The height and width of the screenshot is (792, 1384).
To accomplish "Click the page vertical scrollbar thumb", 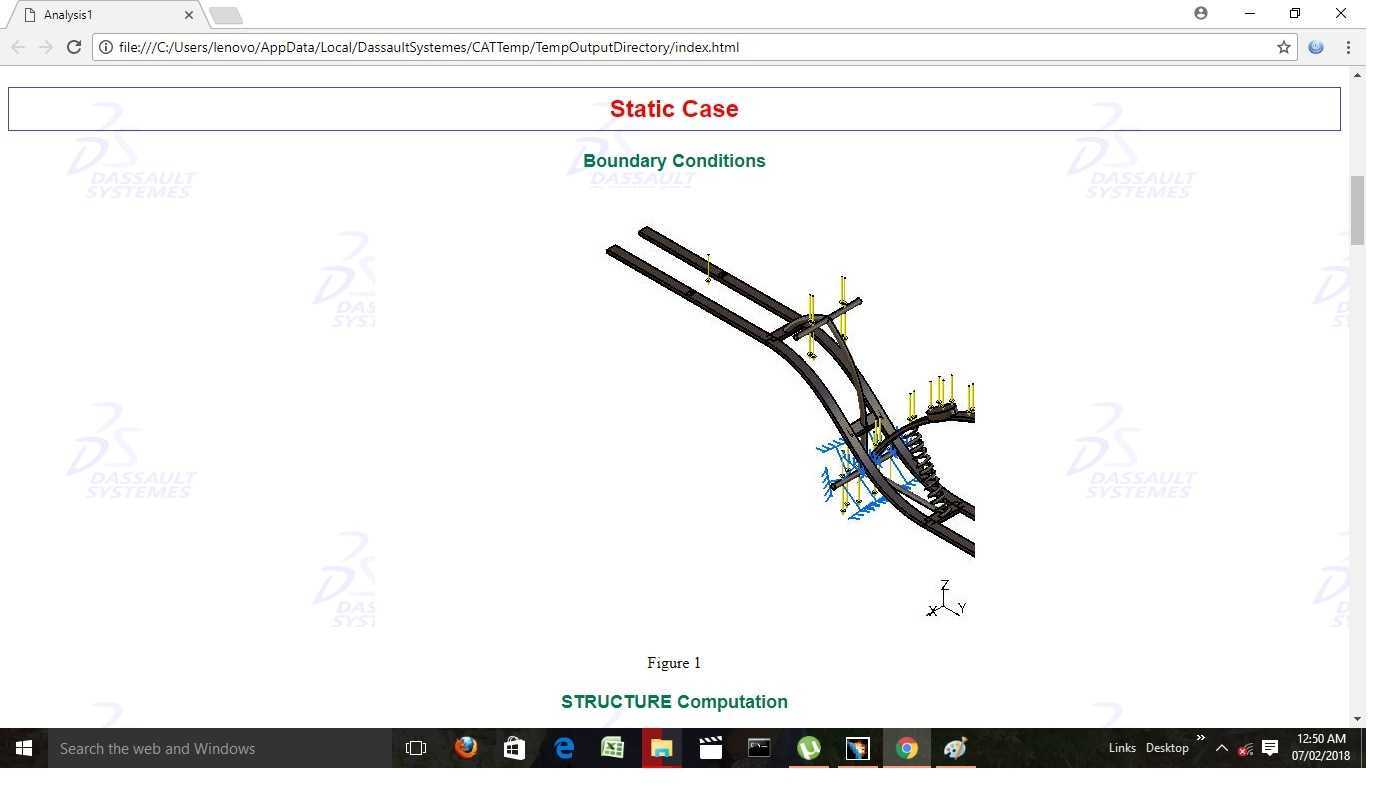I will pyautogui.click(x=1357, y=210).
